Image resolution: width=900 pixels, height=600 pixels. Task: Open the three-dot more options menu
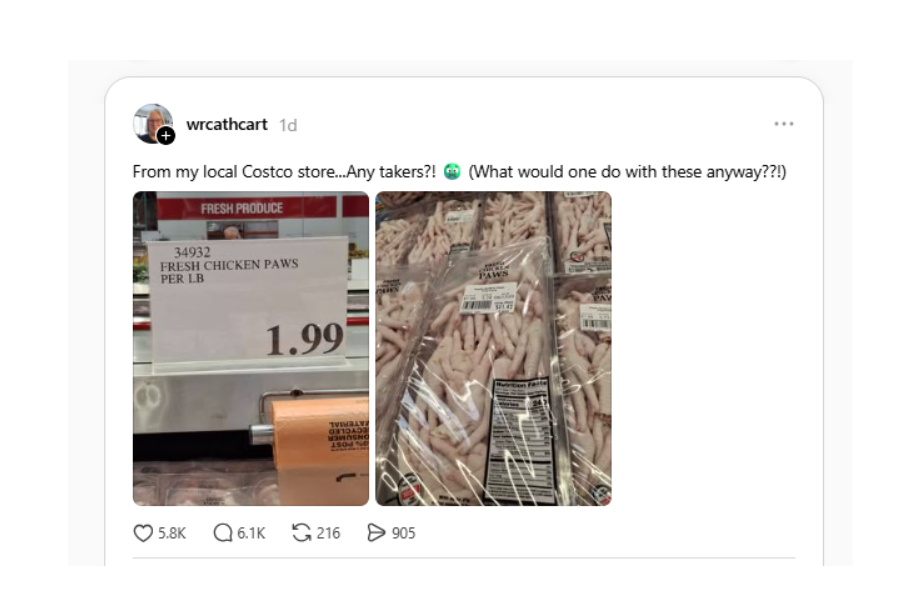click(783, 124)
